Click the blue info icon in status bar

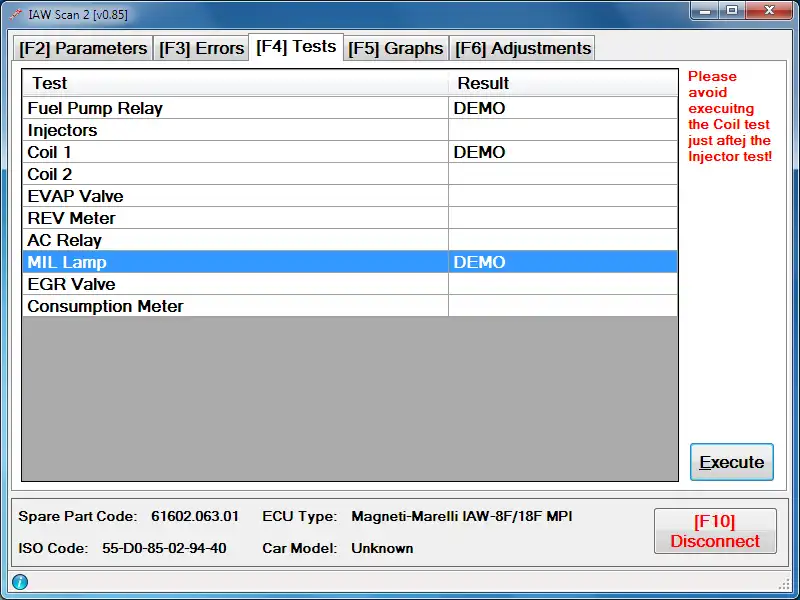20,582
